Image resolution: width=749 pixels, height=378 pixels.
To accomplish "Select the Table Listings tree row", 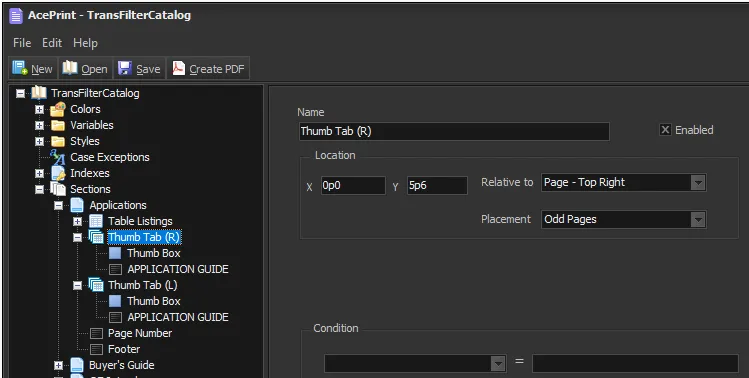I will pos(140,221).
